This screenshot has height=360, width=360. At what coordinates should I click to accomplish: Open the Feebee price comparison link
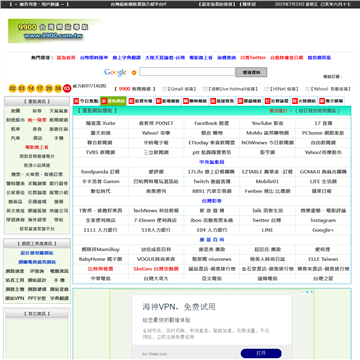267,191
